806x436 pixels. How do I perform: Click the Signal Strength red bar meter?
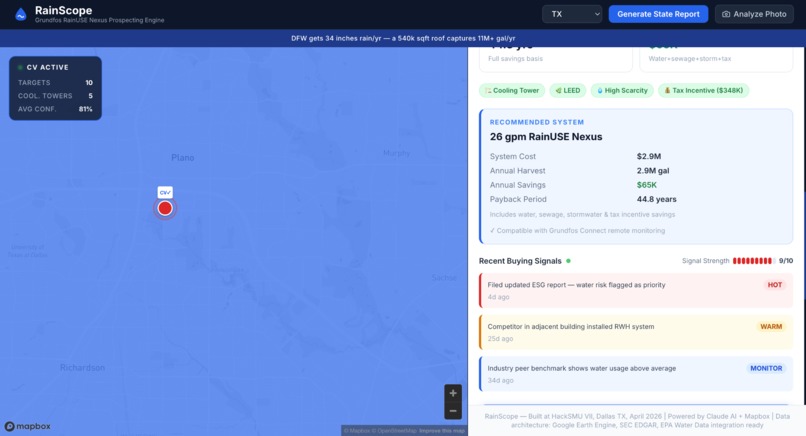(x=754, y=261)
